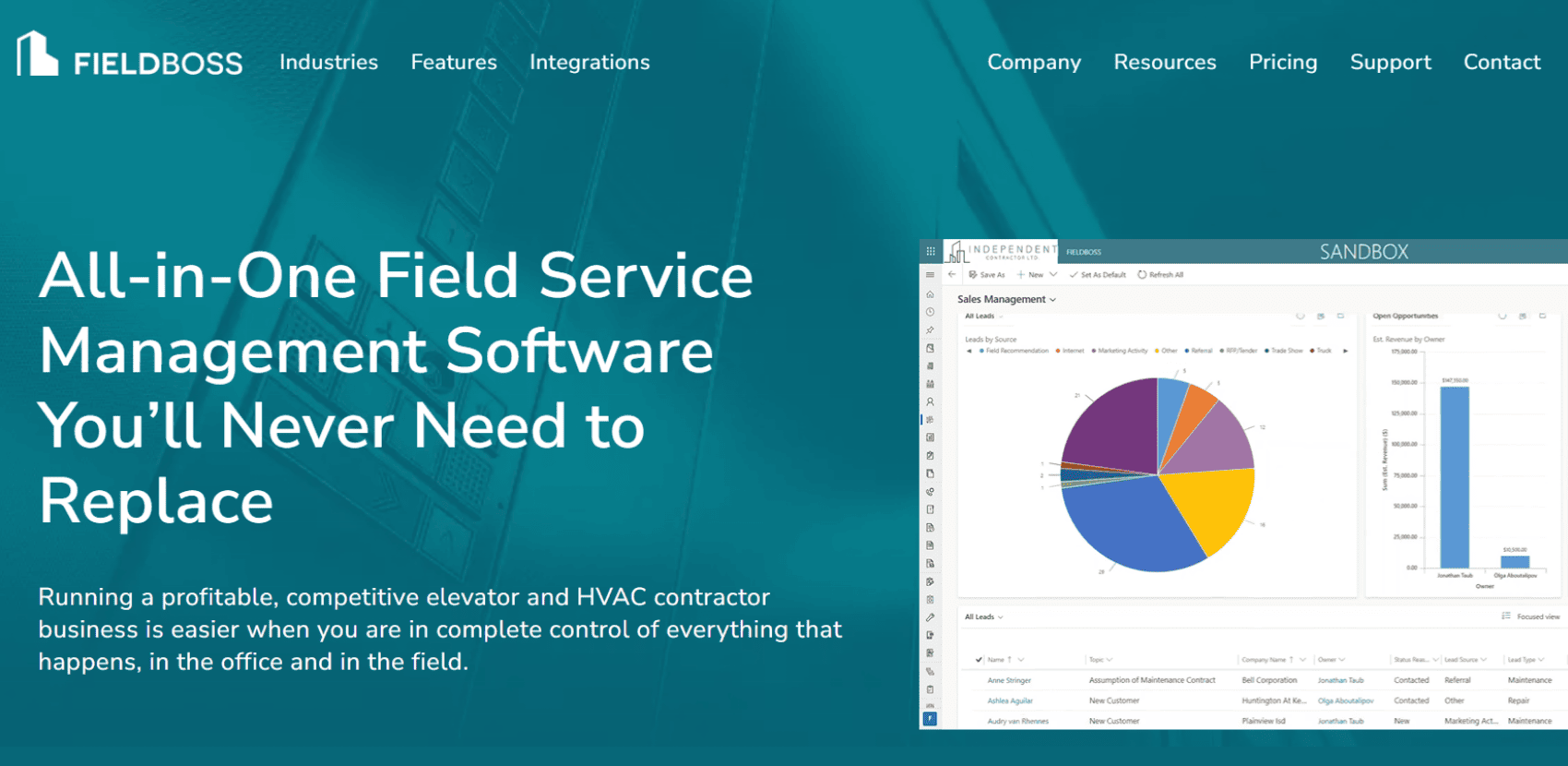This screenshot has width=1568, height=766.
Task: Toggle Truck legend entry
Action: [x=1321, y=351]
